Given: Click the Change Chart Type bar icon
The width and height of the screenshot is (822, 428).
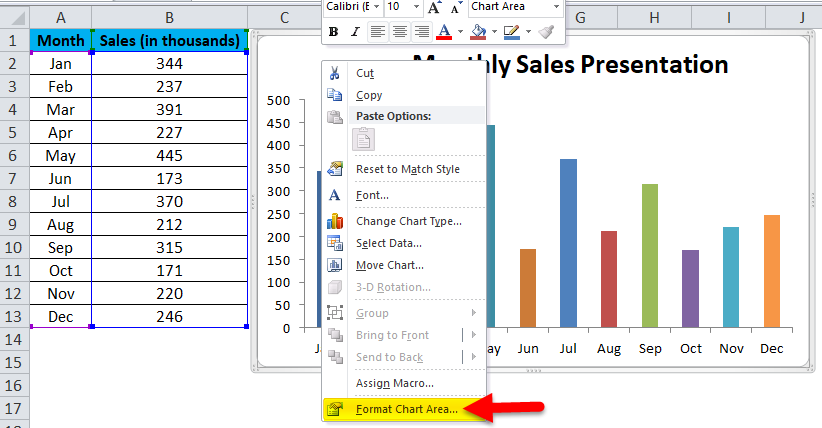Looking at the screenshot, I should [334, 221].
